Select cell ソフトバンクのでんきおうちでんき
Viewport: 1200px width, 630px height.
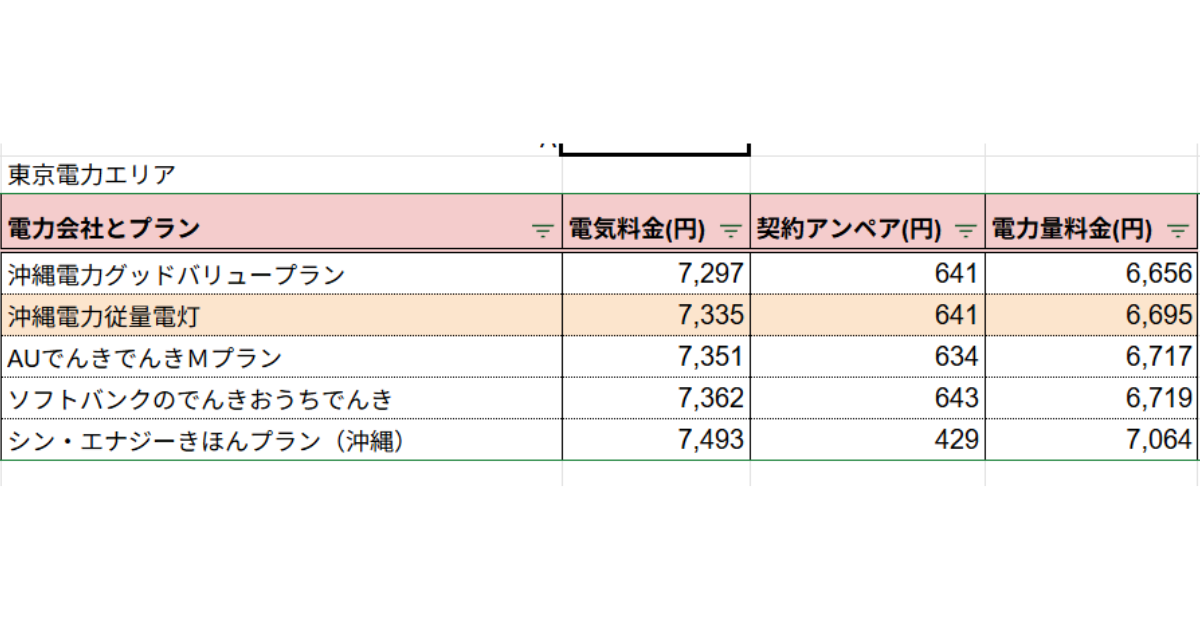281,398
